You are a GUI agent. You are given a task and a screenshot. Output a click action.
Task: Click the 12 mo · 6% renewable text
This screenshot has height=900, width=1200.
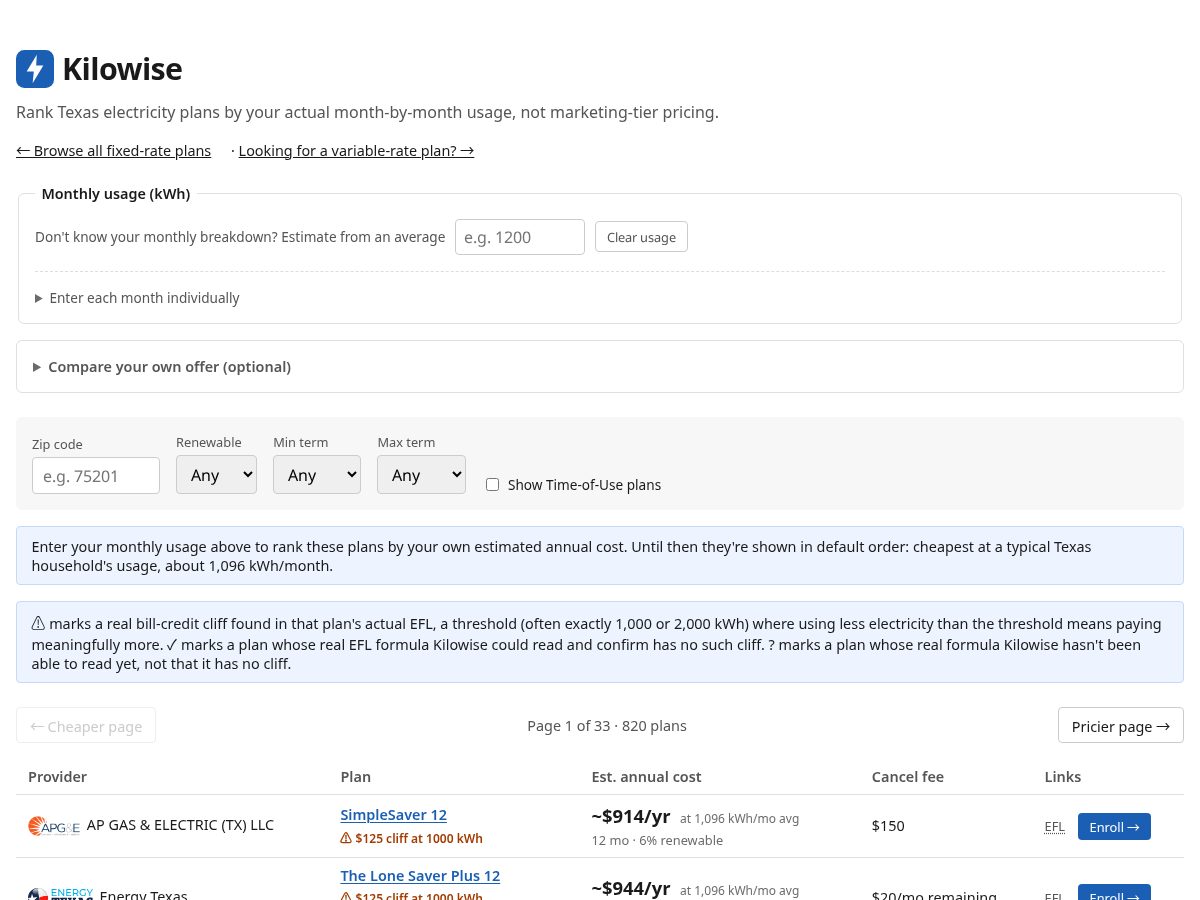coord(657,840)
